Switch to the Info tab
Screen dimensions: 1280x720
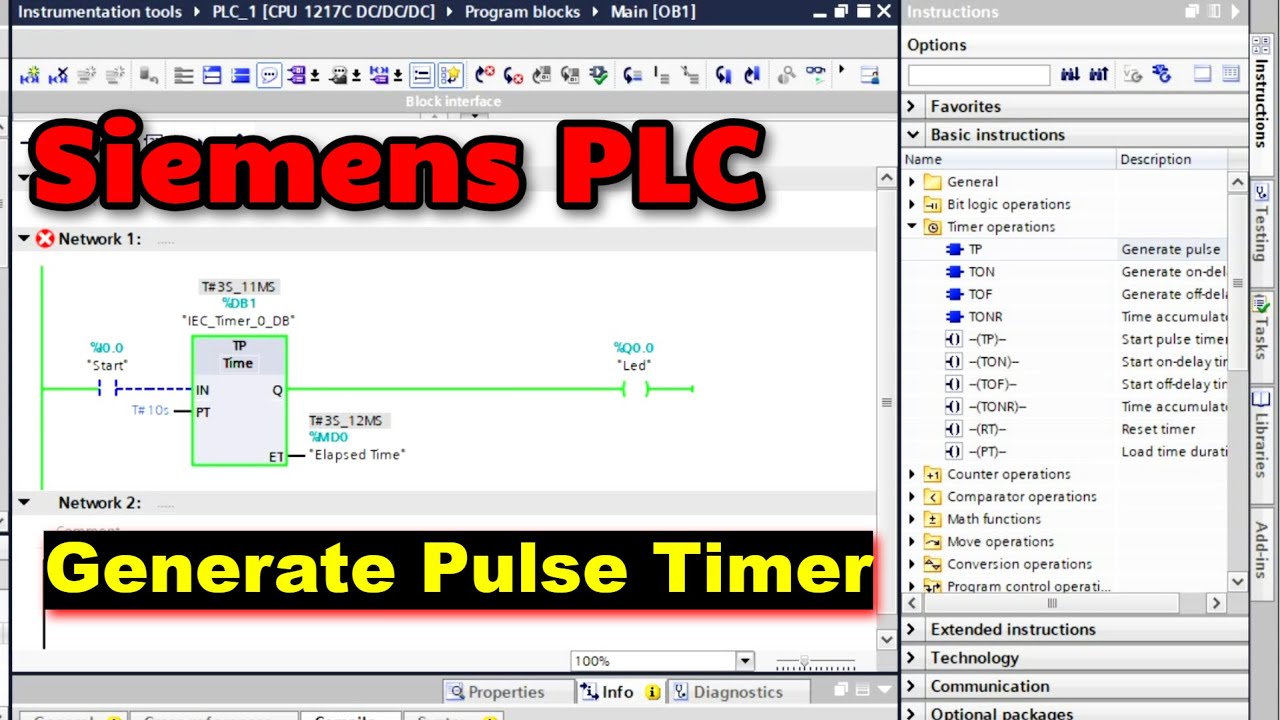click(x=620, y=692)
